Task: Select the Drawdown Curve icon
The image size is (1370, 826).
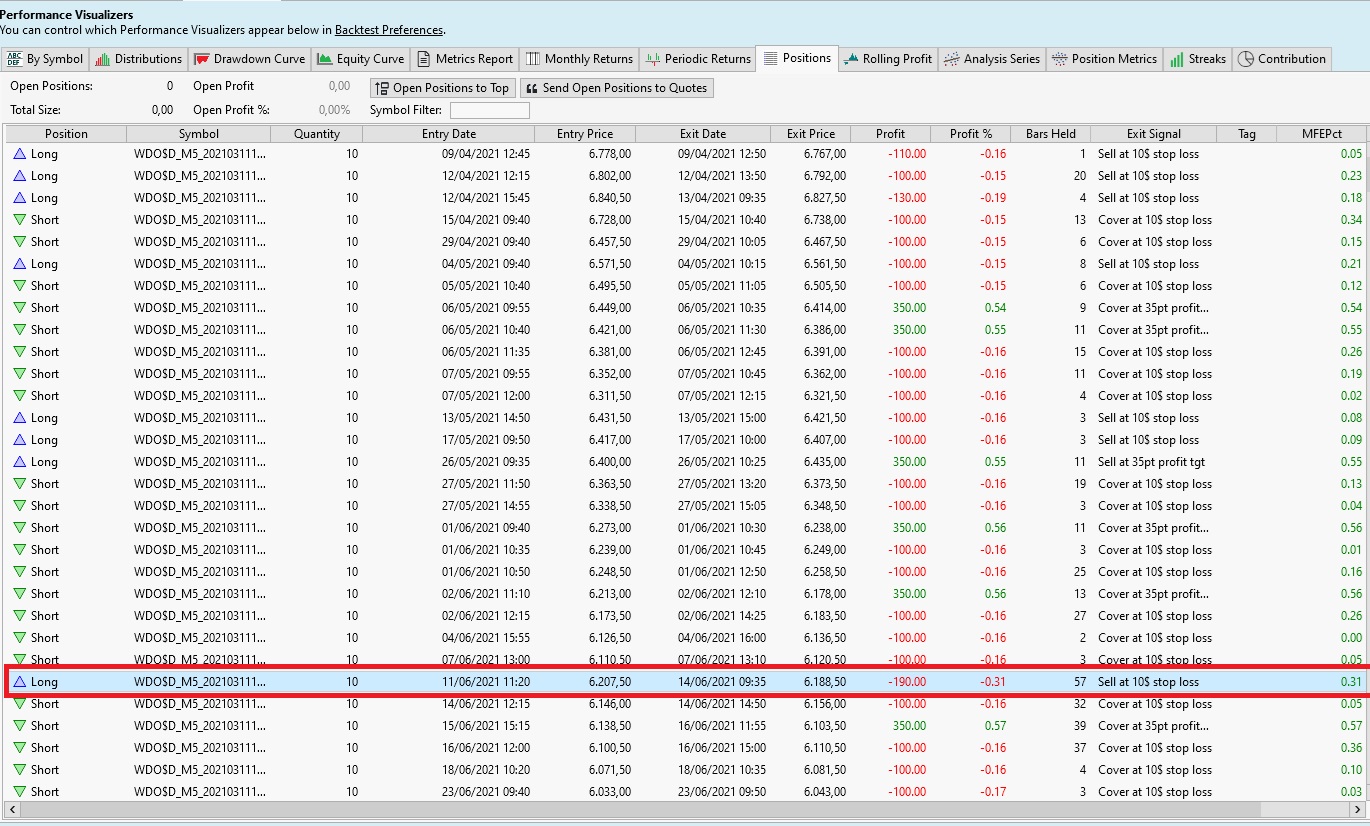Action: [x=201, y=59]
